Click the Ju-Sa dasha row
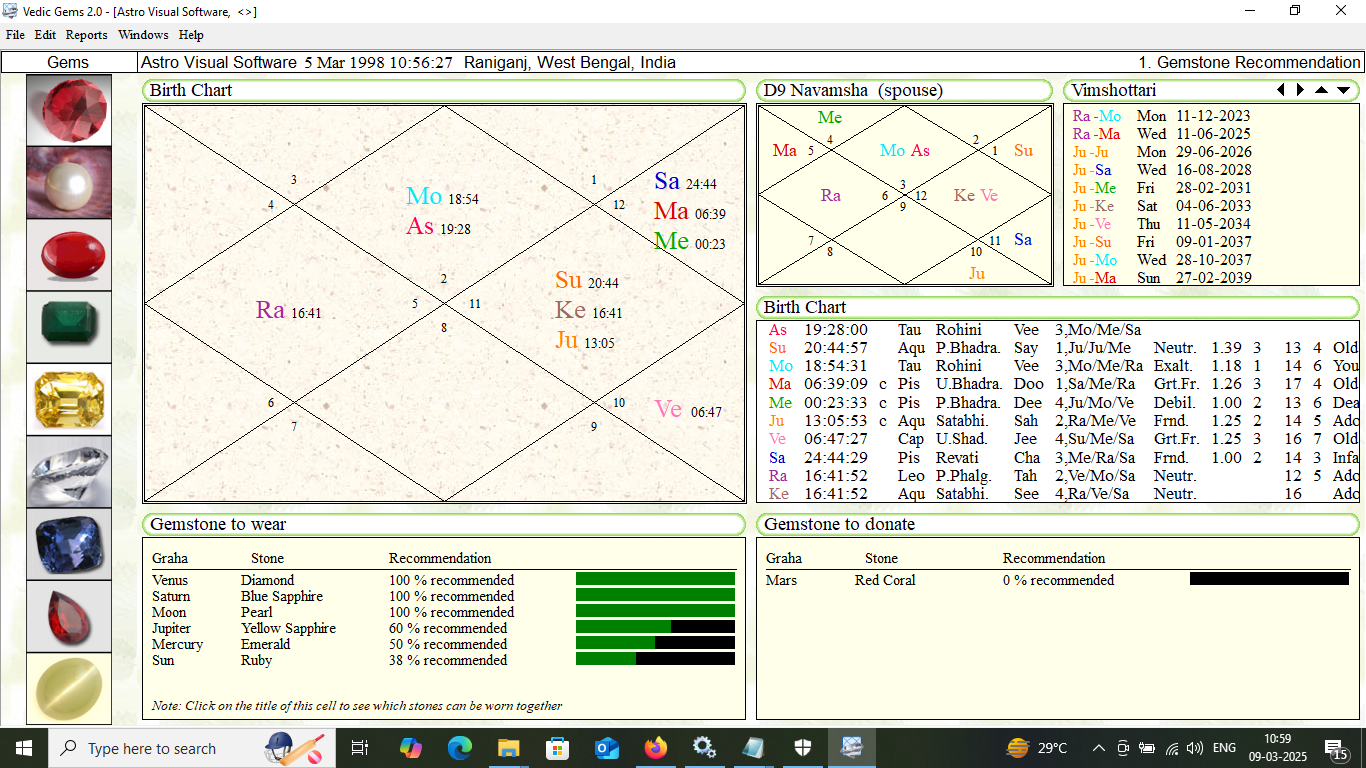 [x=1161, y=170]
